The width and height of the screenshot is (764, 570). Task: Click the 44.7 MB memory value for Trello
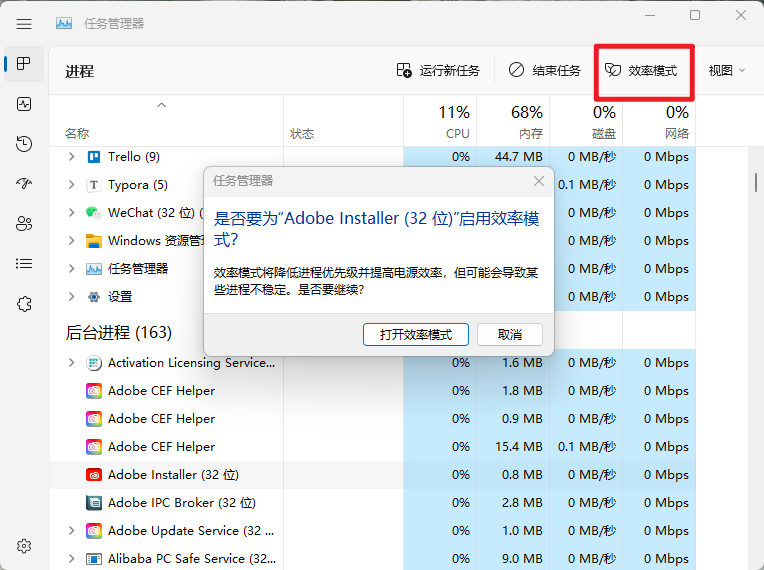pos(518,157)
